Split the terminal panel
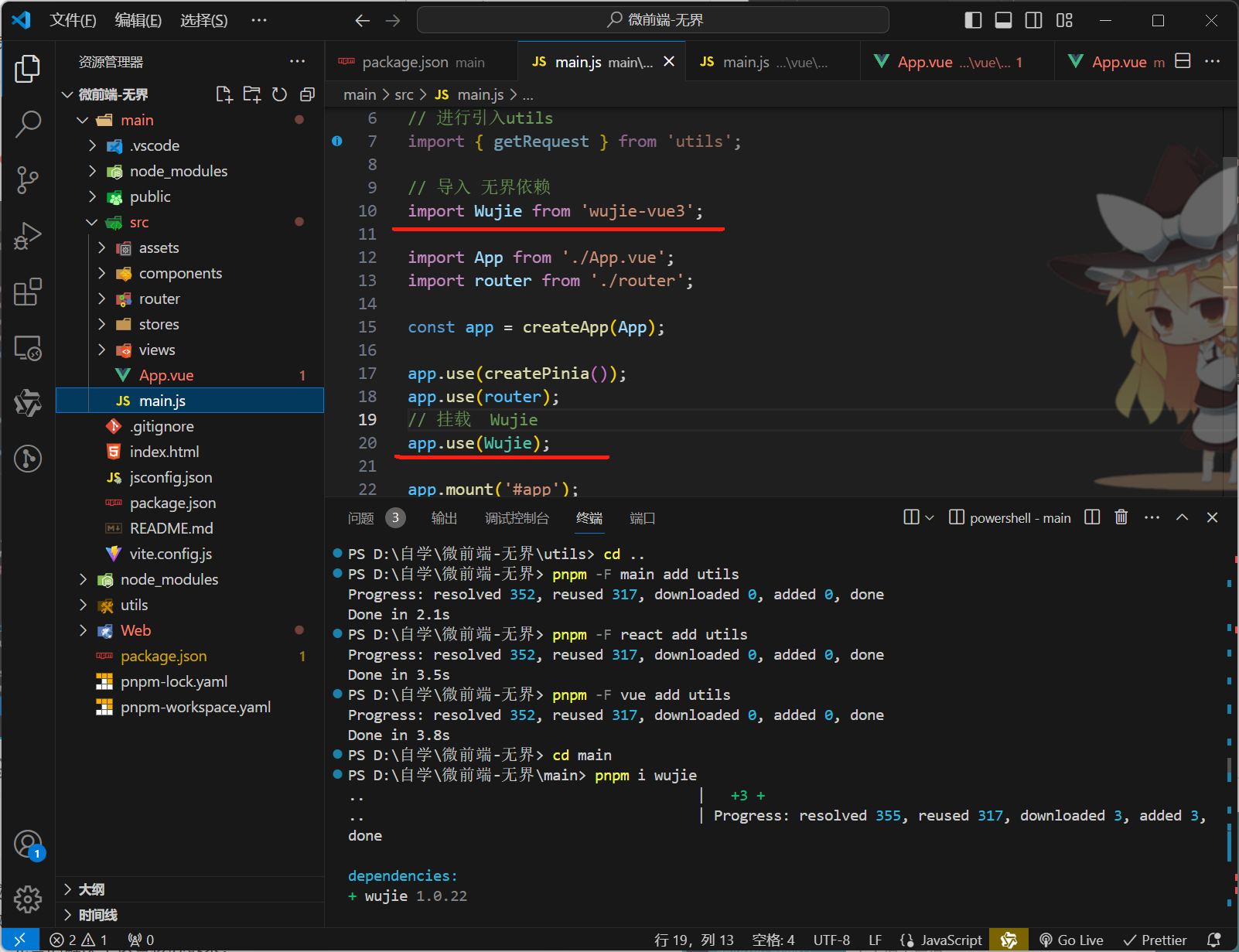Screen dimensions: 1239x952 1092,517
